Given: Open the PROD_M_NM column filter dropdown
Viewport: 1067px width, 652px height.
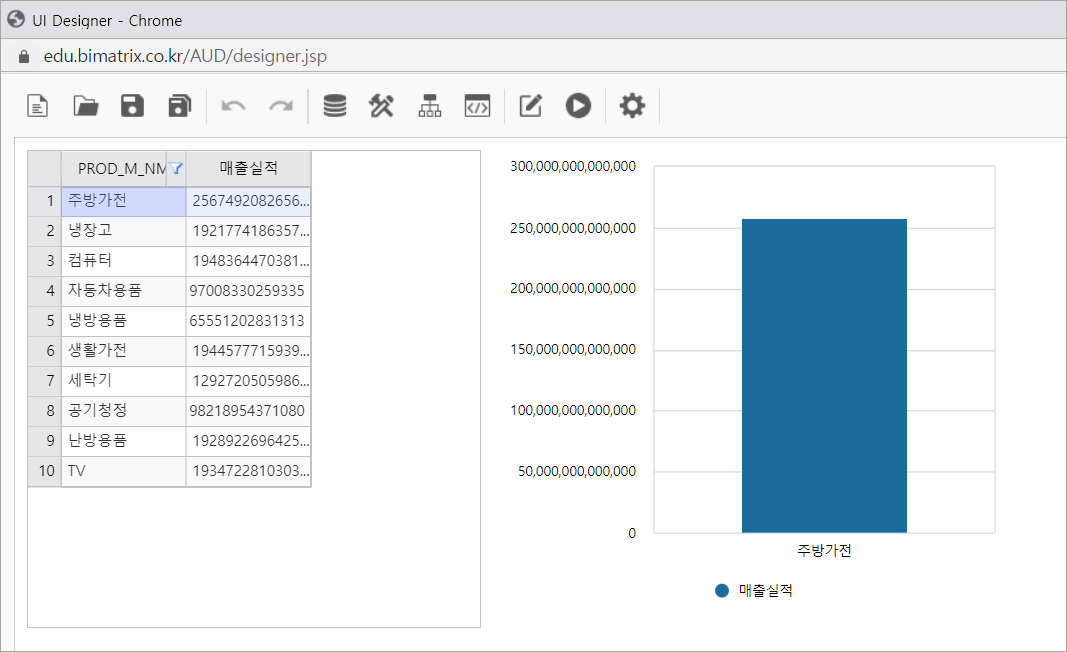Looking at the screenshot, I should (x=176, y=169).
